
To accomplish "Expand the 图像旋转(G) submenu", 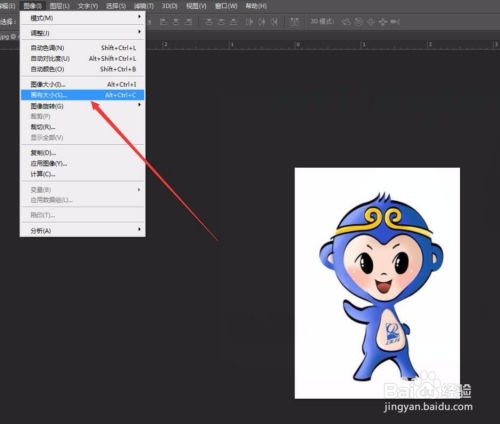I will (x=82, y=106).
